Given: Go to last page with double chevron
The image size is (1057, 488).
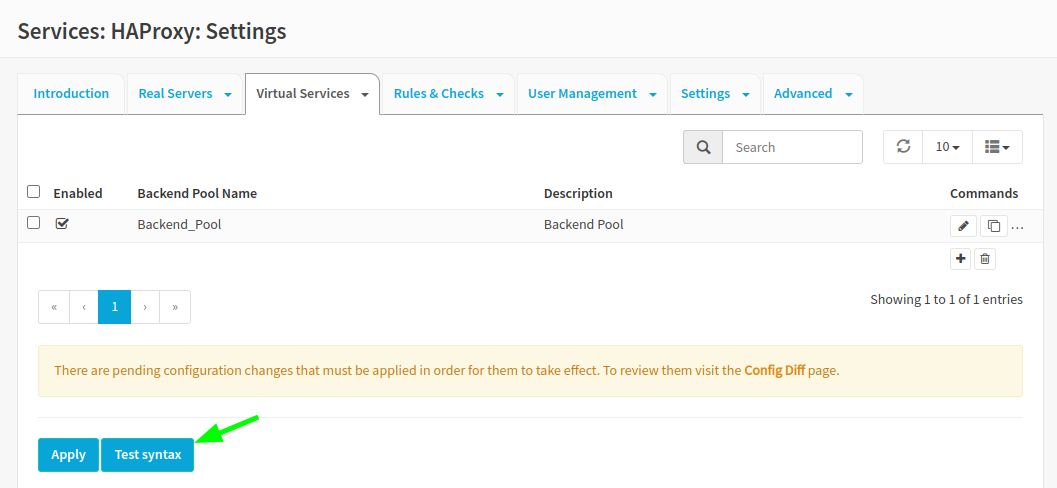Looking at the screenshot, I should pos(175,307).
